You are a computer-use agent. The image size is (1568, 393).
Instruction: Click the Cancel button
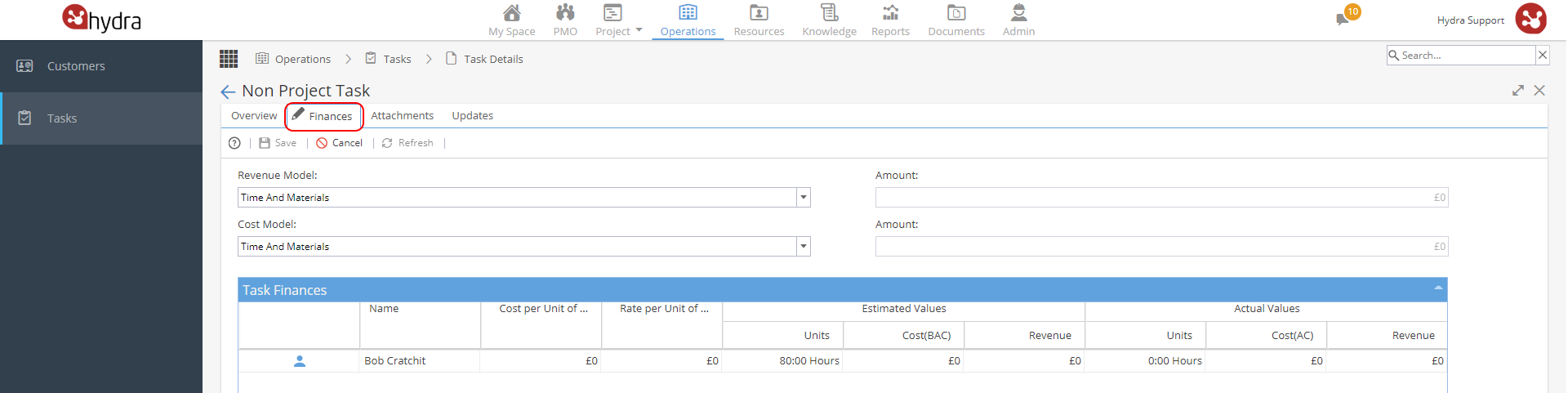coord(339,143)
